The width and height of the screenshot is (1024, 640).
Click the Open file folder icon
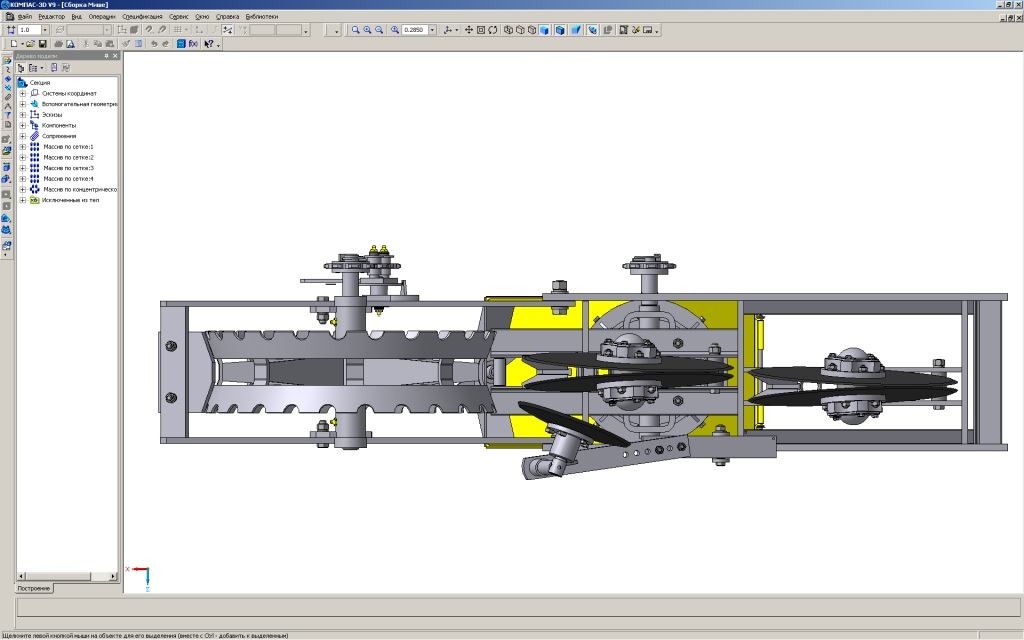tap(31, 44)
